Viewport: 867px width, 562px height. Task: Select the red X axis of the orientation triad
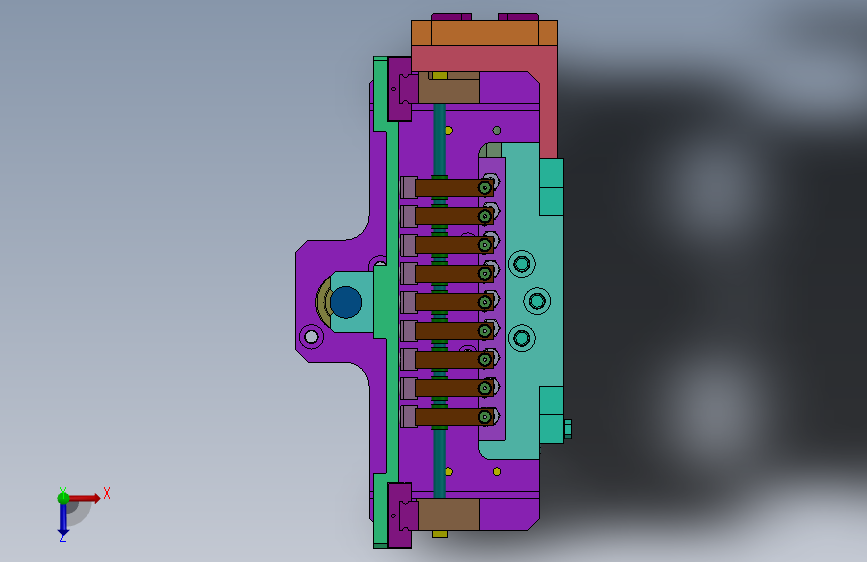[x=84, y=498]
